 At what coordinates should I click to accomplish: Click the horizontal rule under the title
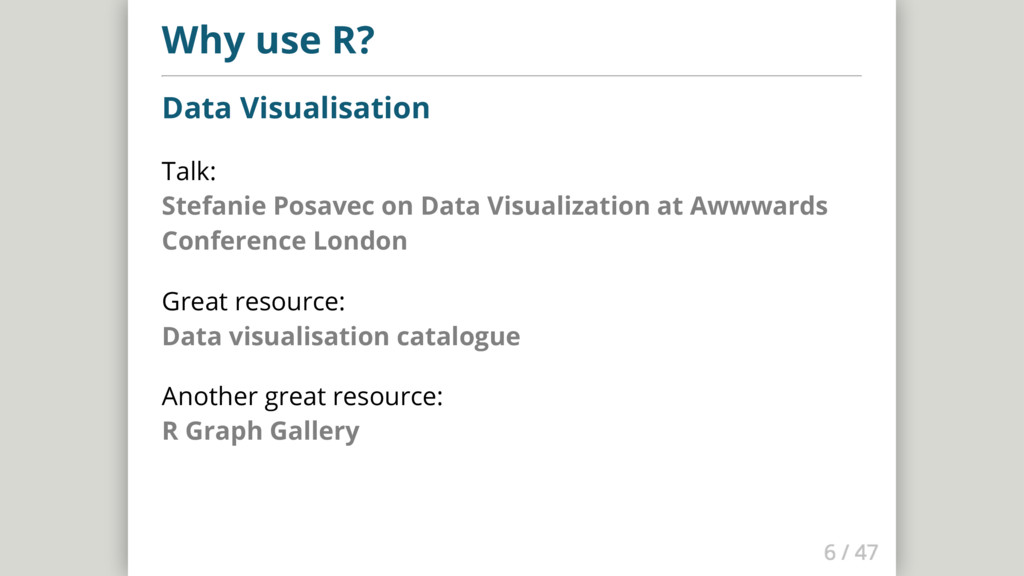pyautogui.click(x=511, y=75)
